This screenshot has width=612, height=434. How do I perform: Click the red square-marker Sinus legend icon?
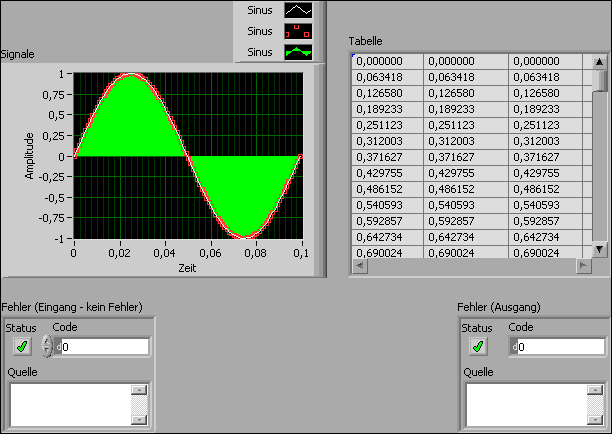[300, 31]
